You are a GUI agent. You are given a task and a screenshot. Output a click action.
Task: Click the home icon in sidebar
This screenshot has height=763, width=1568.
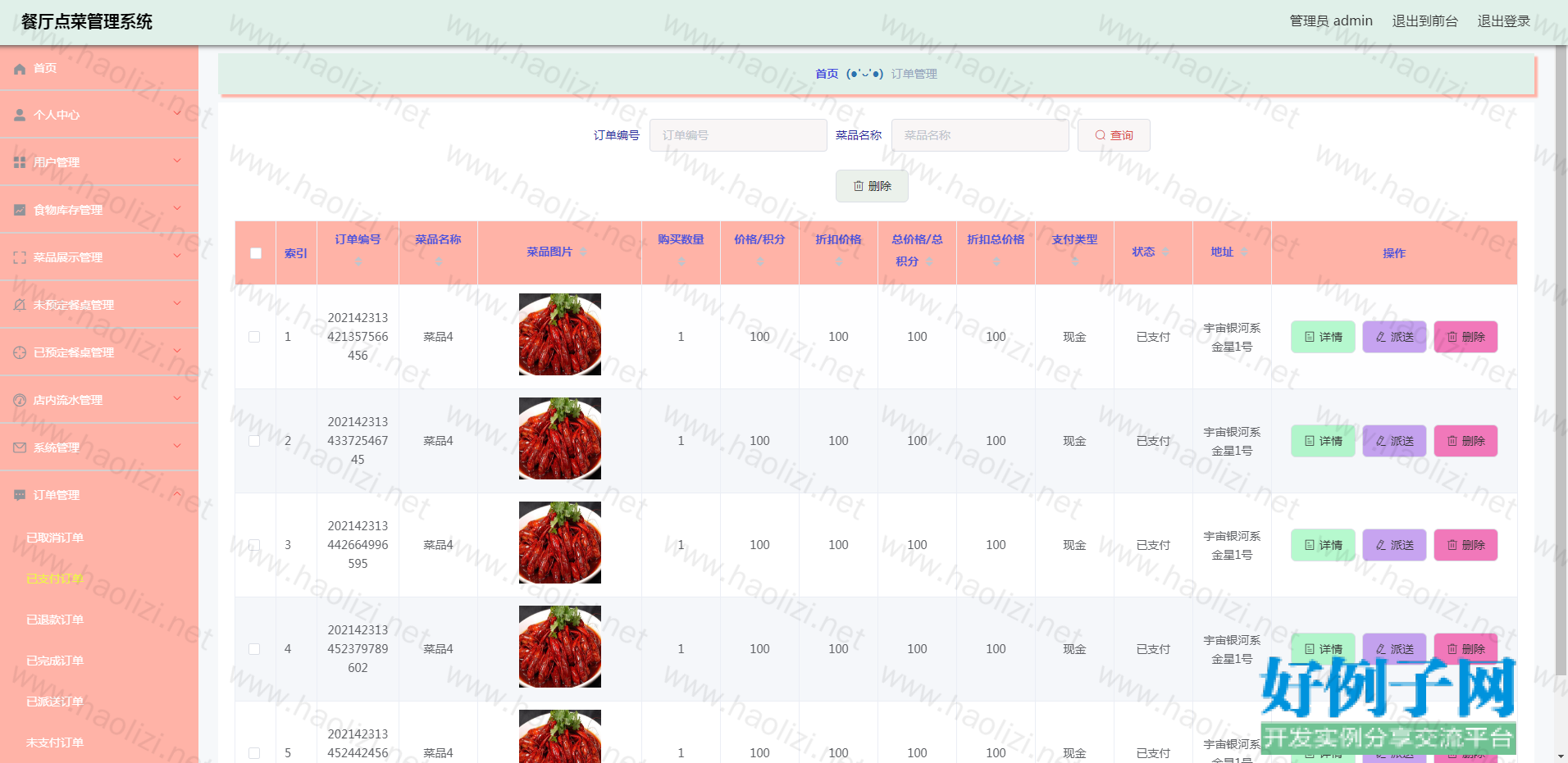pos(20,69)
